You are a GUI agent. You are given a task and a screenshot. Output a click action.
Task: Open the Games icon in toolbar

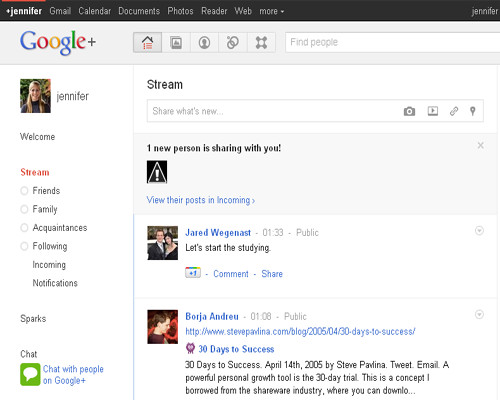(261, 42)
